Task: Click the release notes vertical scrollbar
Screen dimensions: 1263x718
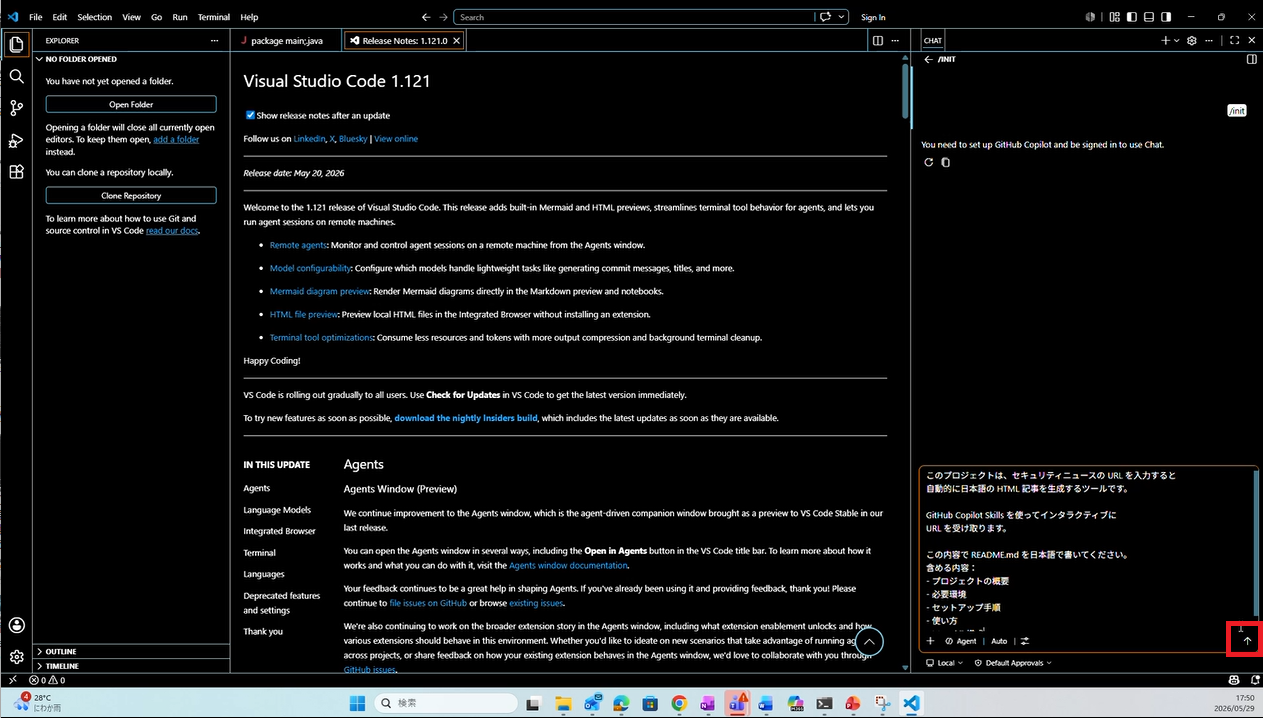Action: 906,92
